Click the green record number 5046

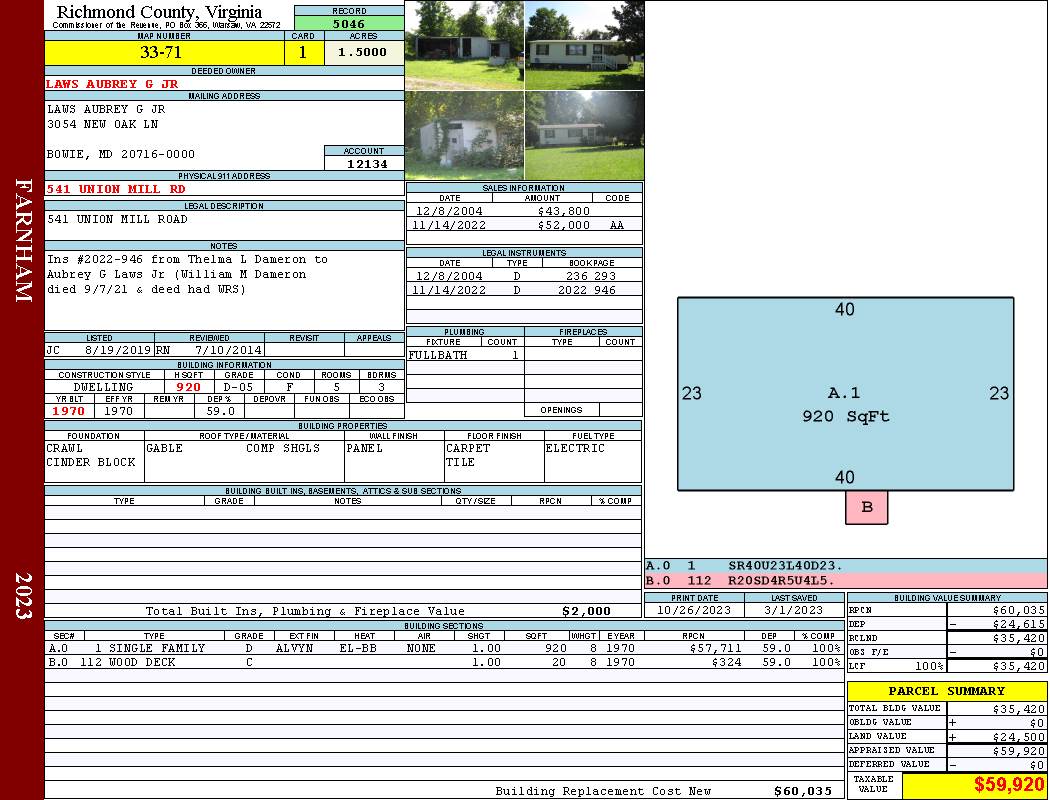pos(349,23)
